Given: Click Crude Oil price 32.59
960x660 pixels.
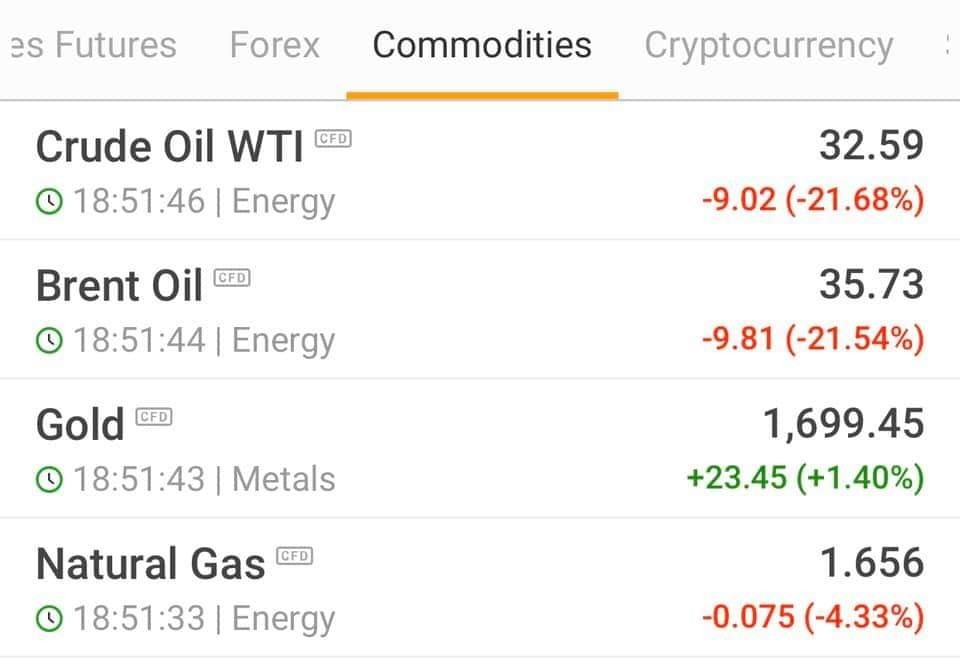Looking at the screenshot, I should pyautogui.click(x=872, y=146).
